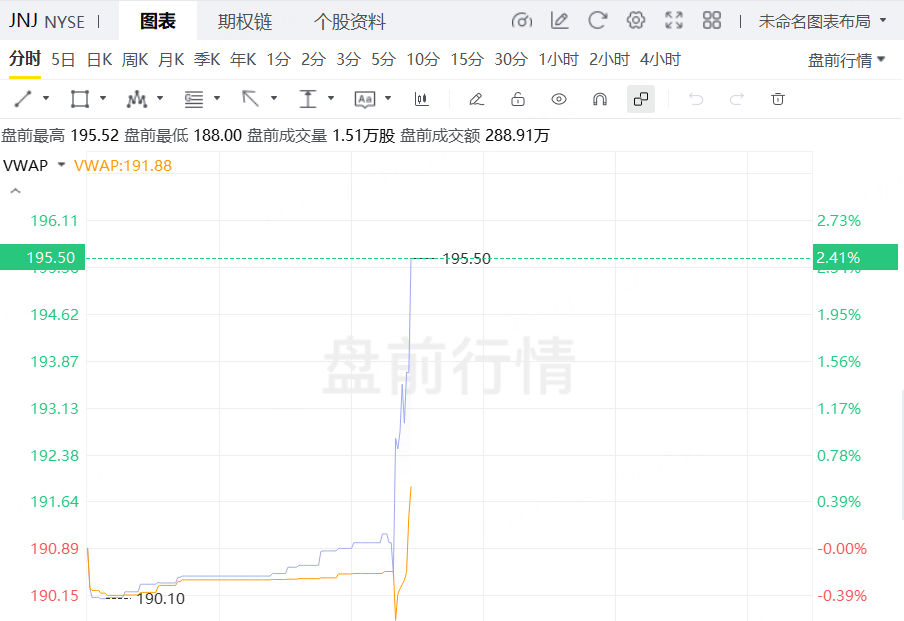Refresh the chart data
Screen dimensions: 904x621
[598, 20]
